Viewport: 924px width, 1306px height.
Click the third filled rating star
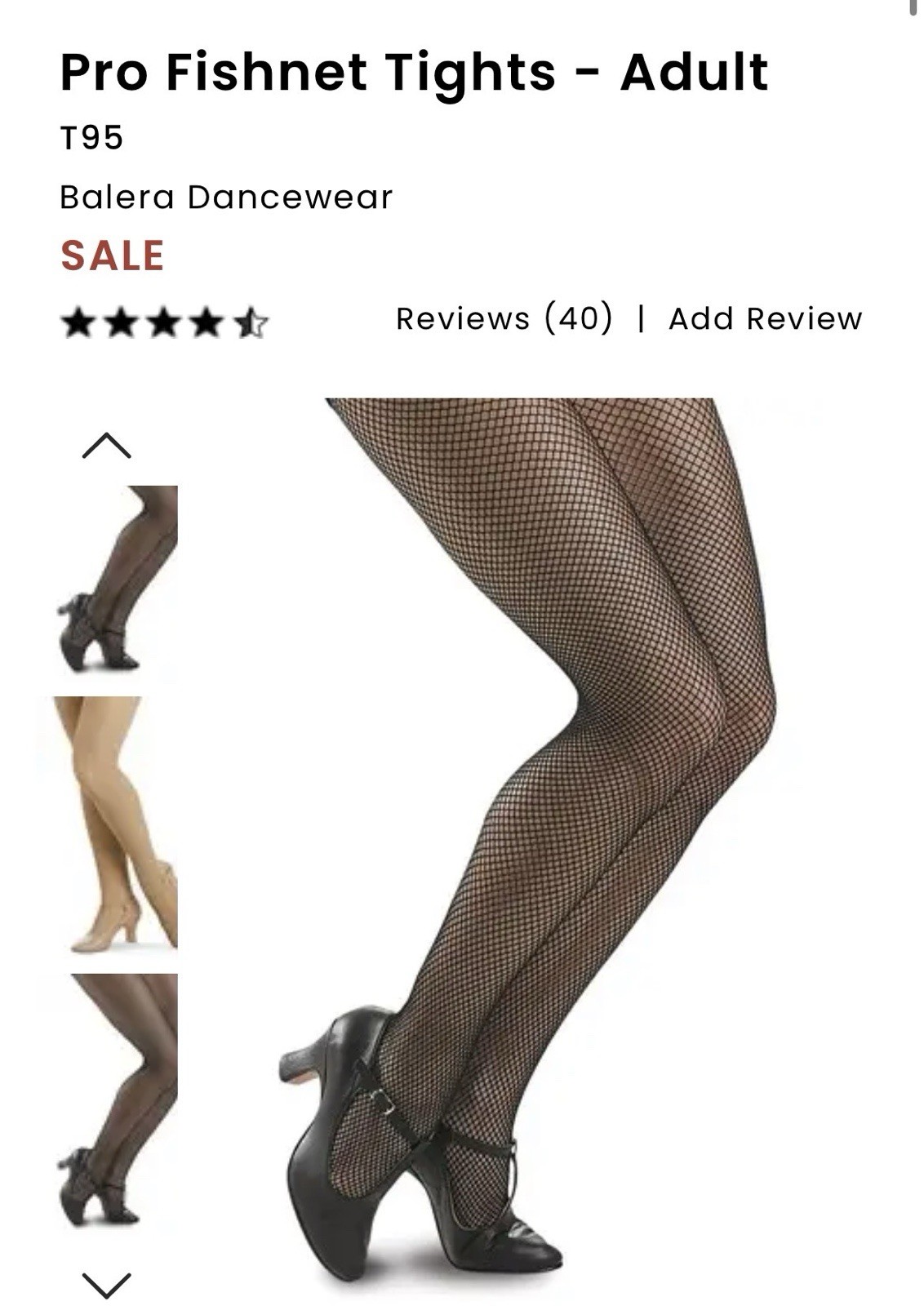[164, 322]
